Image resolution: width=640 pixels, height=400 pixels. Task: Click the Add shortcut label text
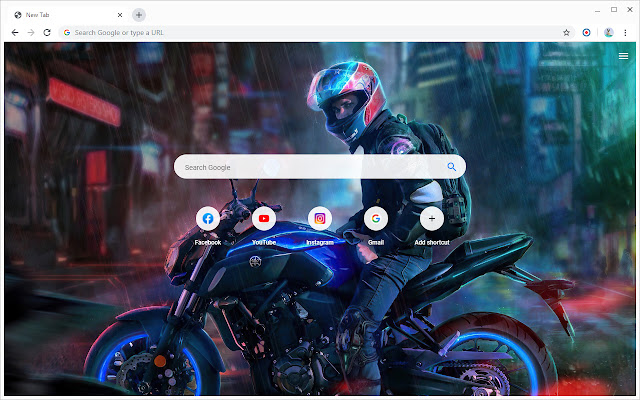[432, 242]
